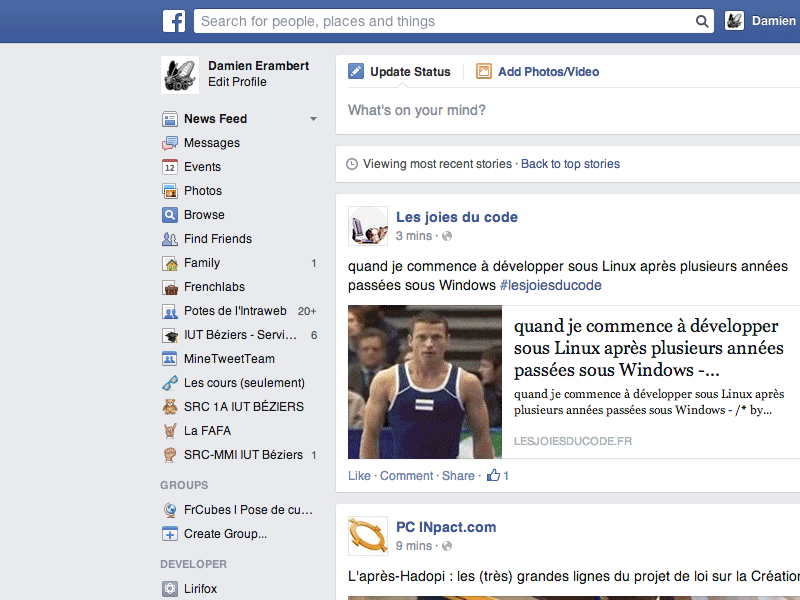Image resolution: width=800 pixels, height=600 pixels.
Task: Open the Facebook home logo
Action: point(174,20)
